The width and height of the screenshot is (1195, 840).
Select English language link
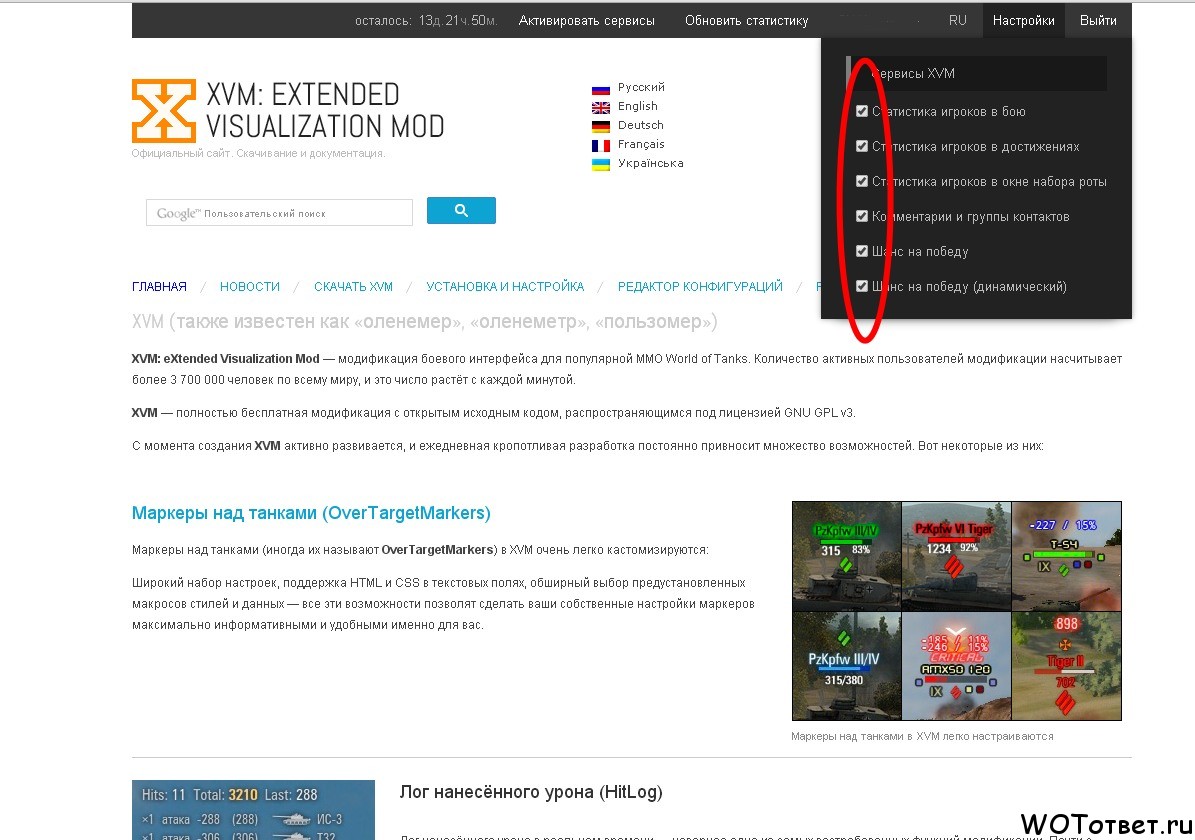click(638, 106)
